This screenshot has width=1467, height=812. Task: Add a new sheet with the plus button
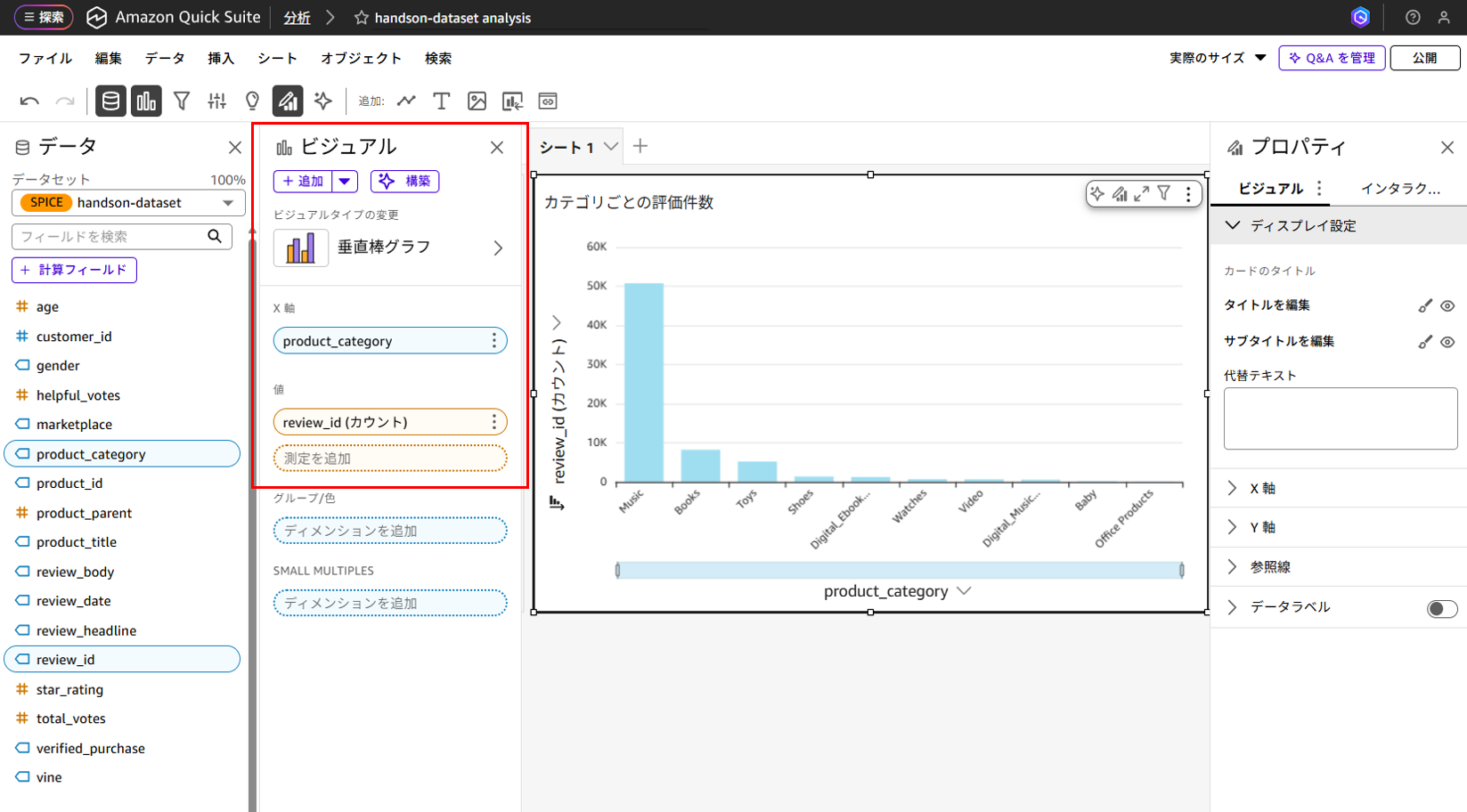[x=640, y=146]
